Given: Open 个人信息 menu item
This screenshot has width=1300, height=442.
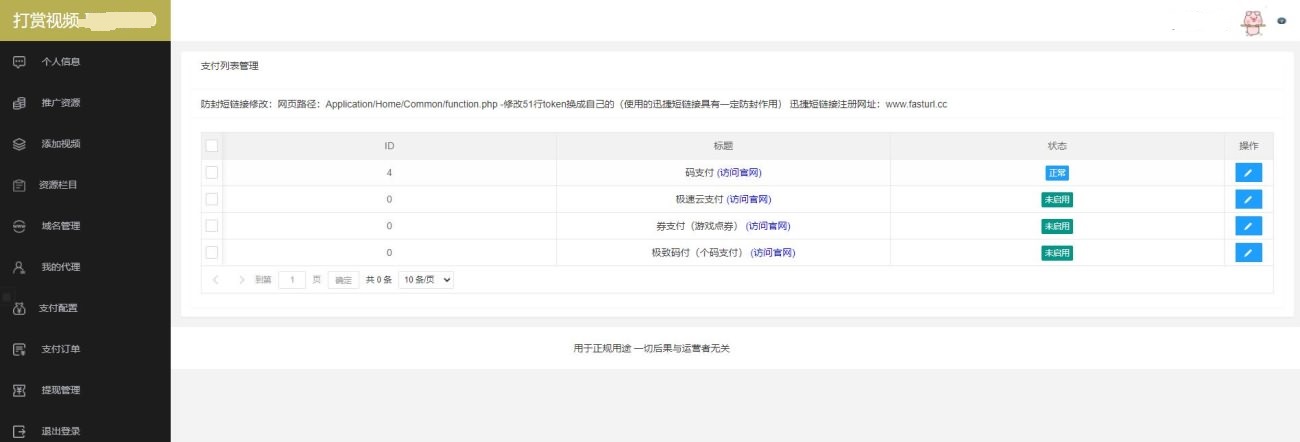Looking at the screenshot, I should (85, 62).
